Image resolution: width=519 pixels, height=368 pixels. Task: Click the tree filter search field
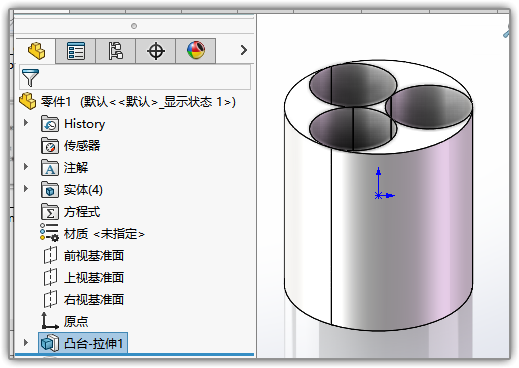click(x=135, y=77)
